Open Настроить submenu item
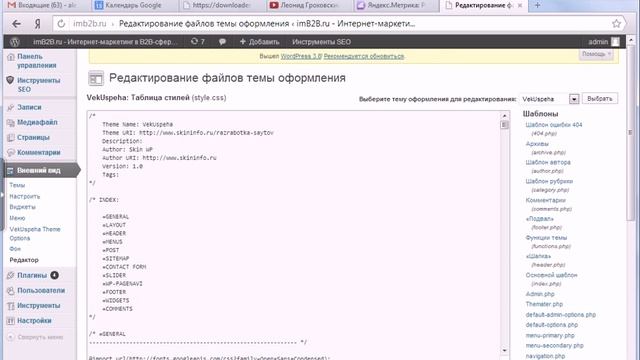Image resolution: width=640 pixels, height=360 pixels. pyautogui.click(x=24, y=196)
